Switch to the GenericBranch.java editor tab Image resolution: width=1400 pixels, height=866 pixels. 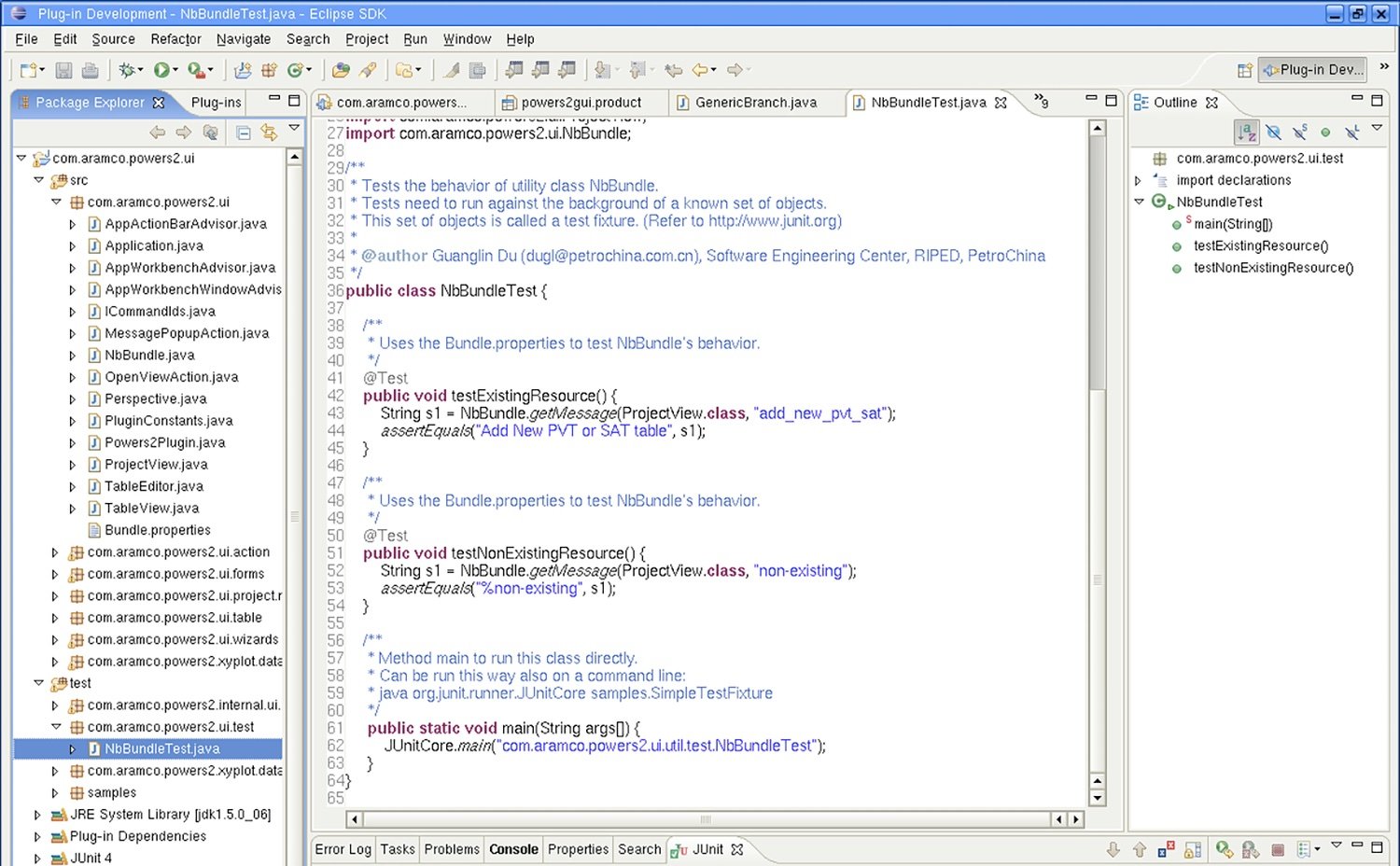tap(755, 103)
